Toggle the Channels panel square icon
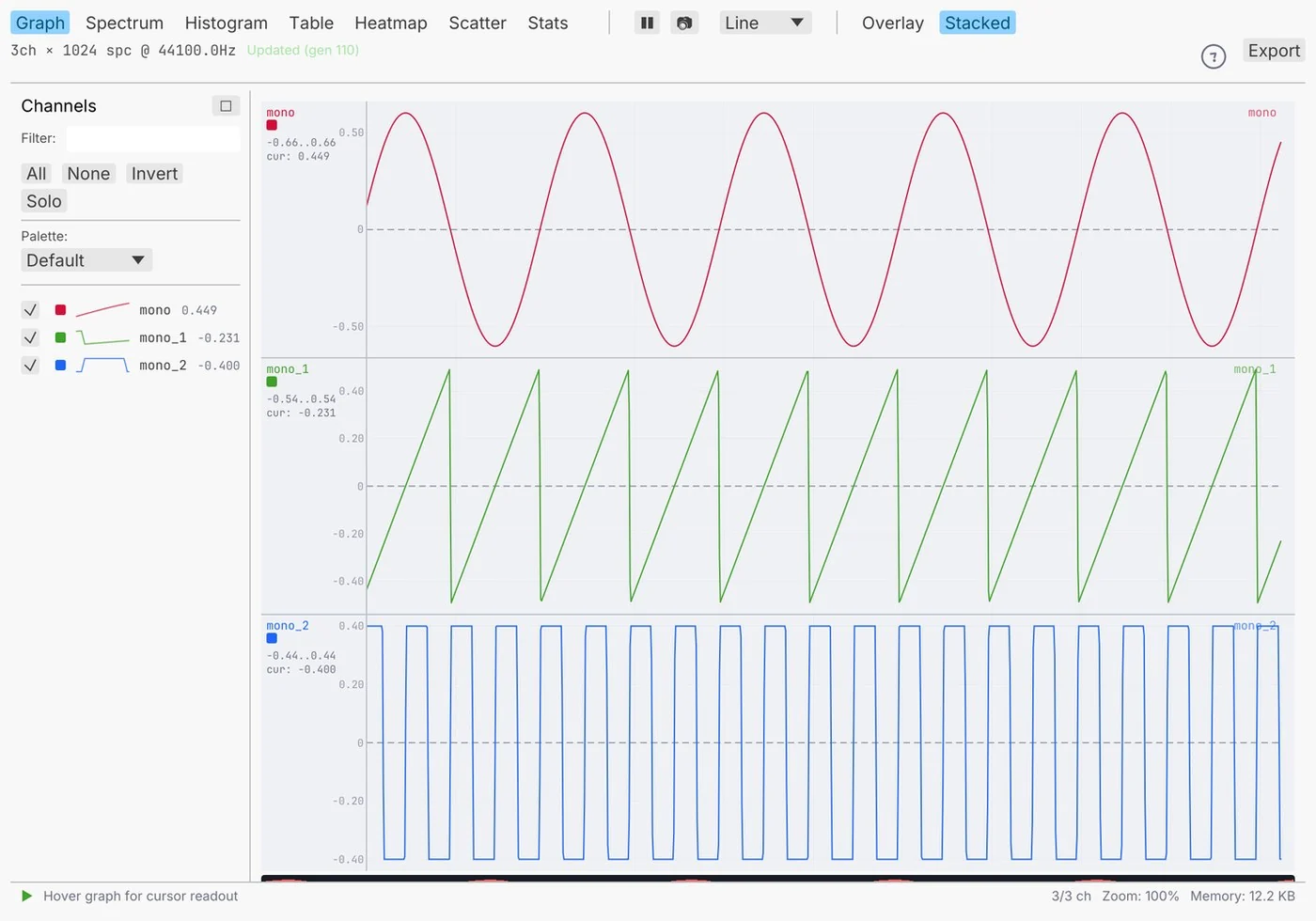Viewport: 1316px width, 921px height. (226, 106)
